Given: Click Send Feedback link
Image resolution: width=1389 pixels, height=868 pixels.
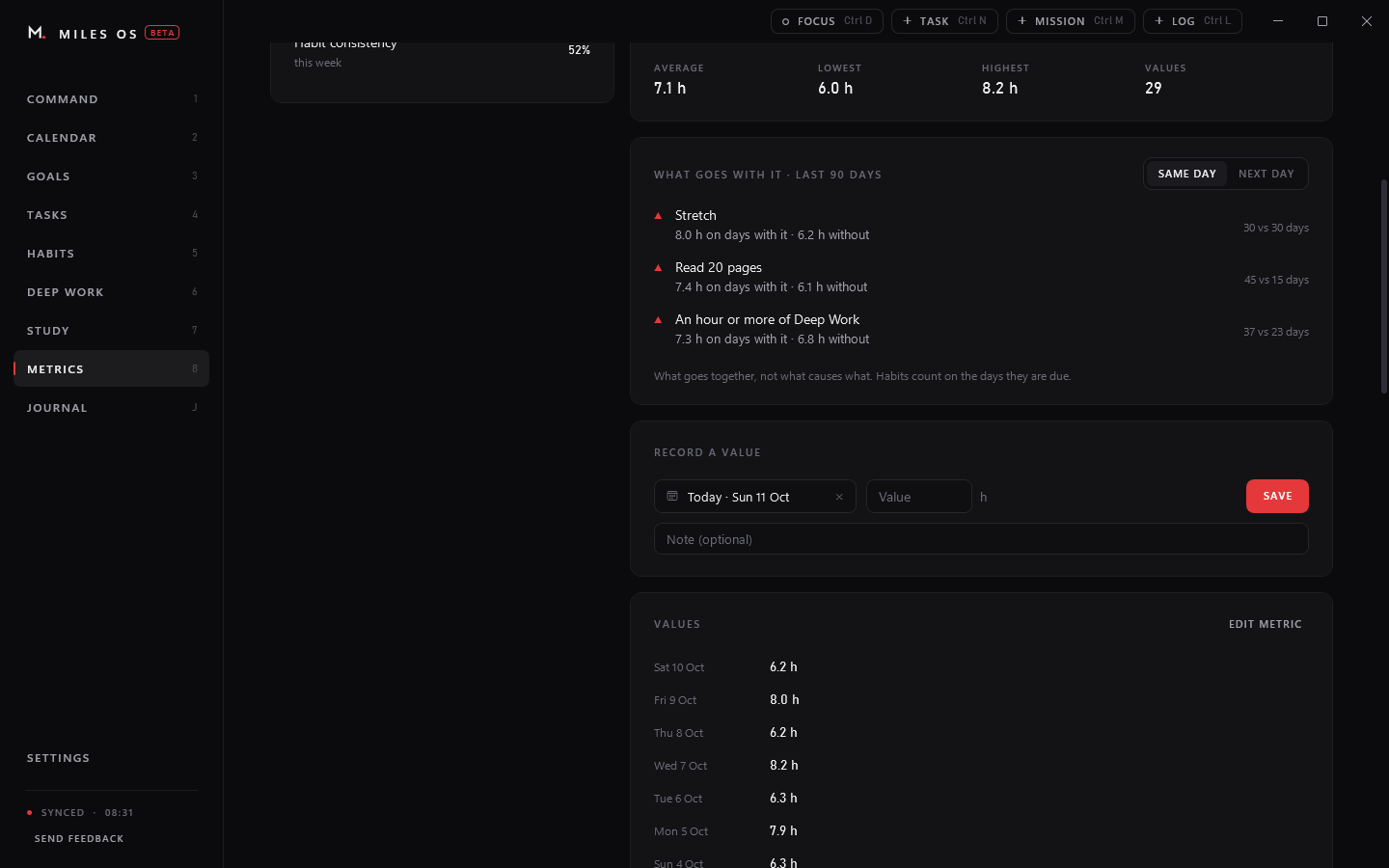Looking at the screenshot, I should click(79, 839).
